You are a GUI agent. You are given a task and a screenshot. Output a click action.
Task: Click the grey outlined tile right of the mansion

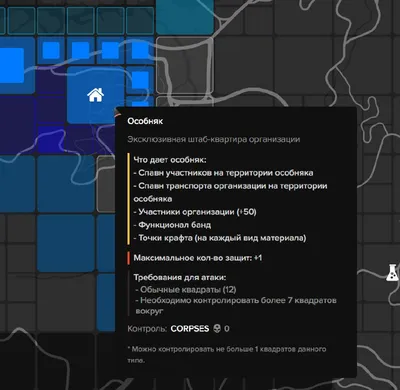pyautogui.click(x=184, y=65)
